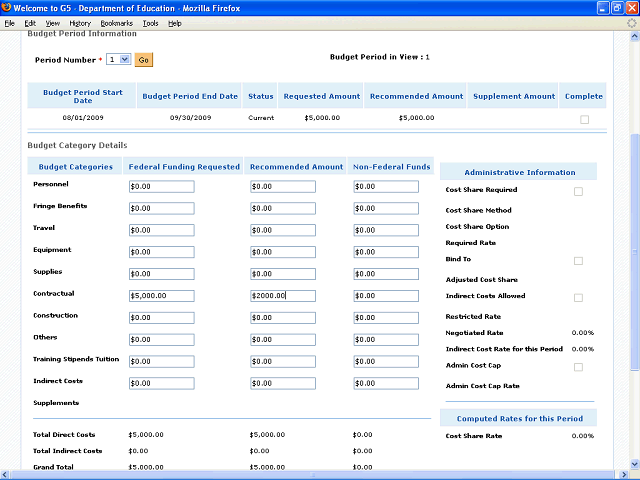640x480 pixels.
Task: Enable the Cost Share Required checkbox
Action: point(578,191)
